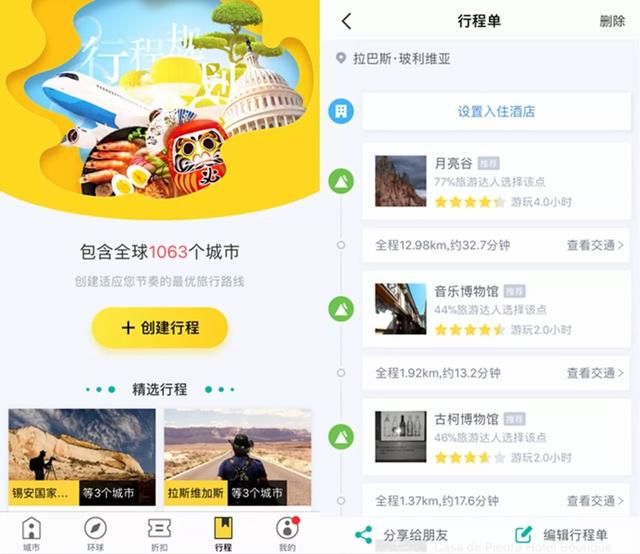Expand 查看交通 for the 12.98km route
This screenshot has width=640, height=554.
coord(595,245)
